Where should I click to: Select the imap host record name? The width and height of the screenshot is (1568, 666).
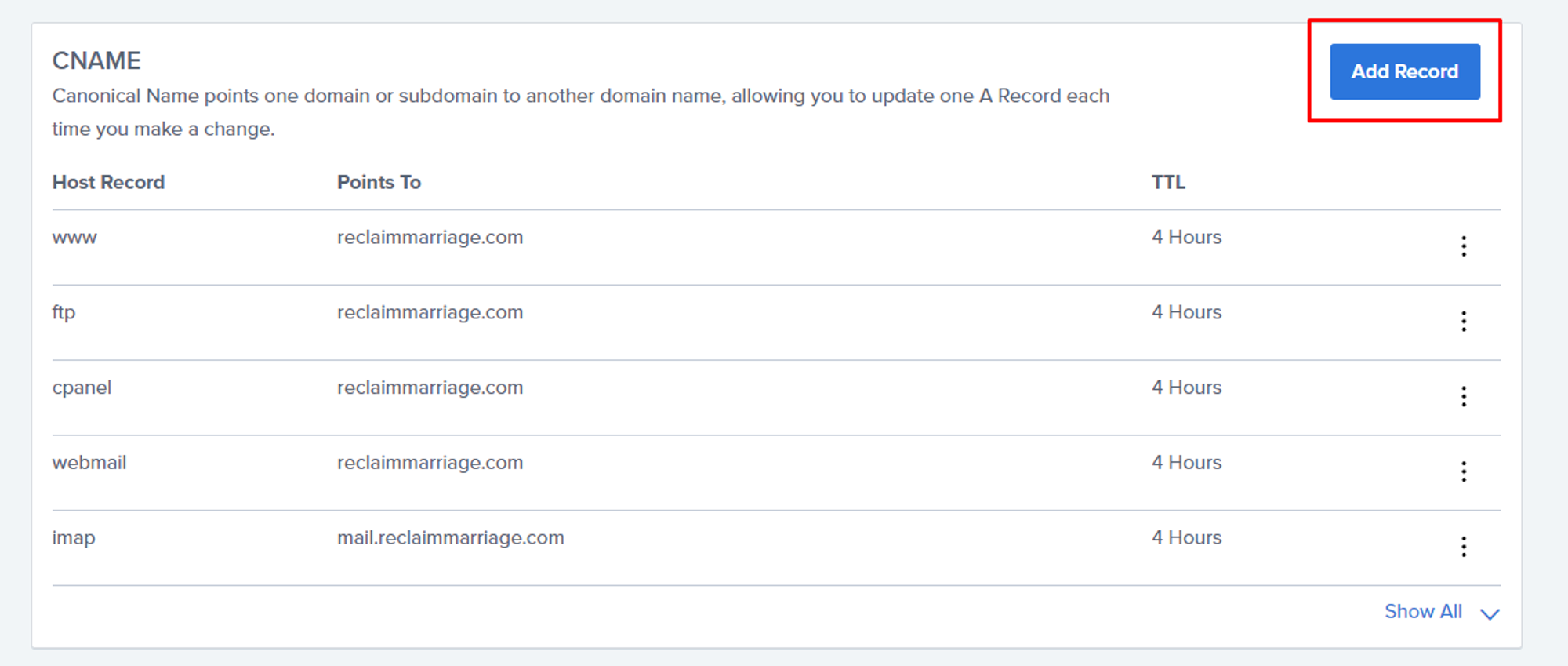coord(74,538)
